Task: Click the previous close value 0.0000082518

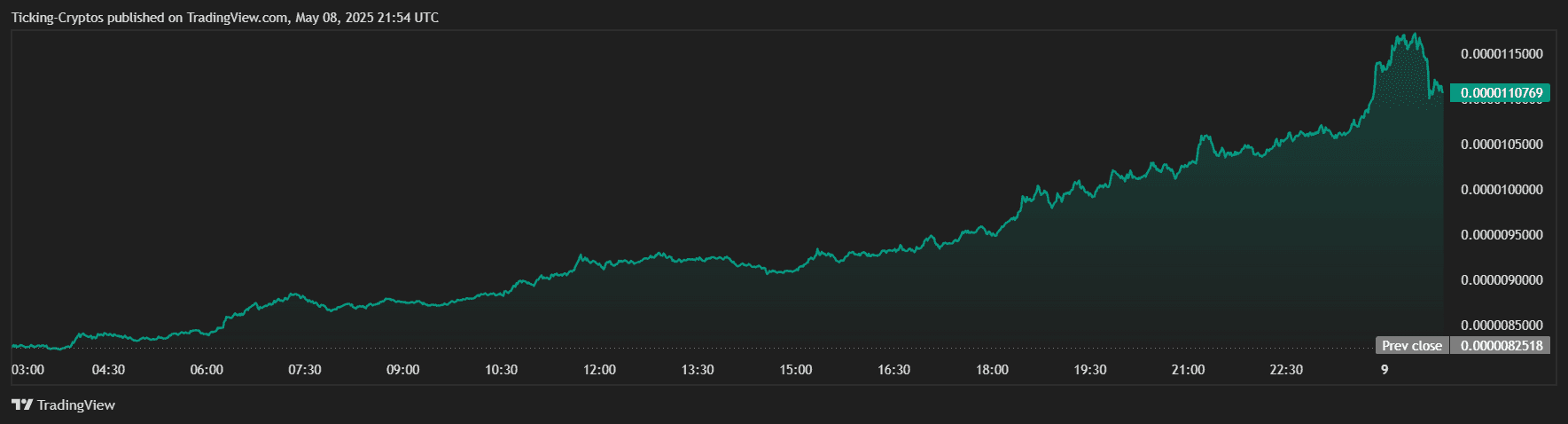Action: click(1501, 346)
